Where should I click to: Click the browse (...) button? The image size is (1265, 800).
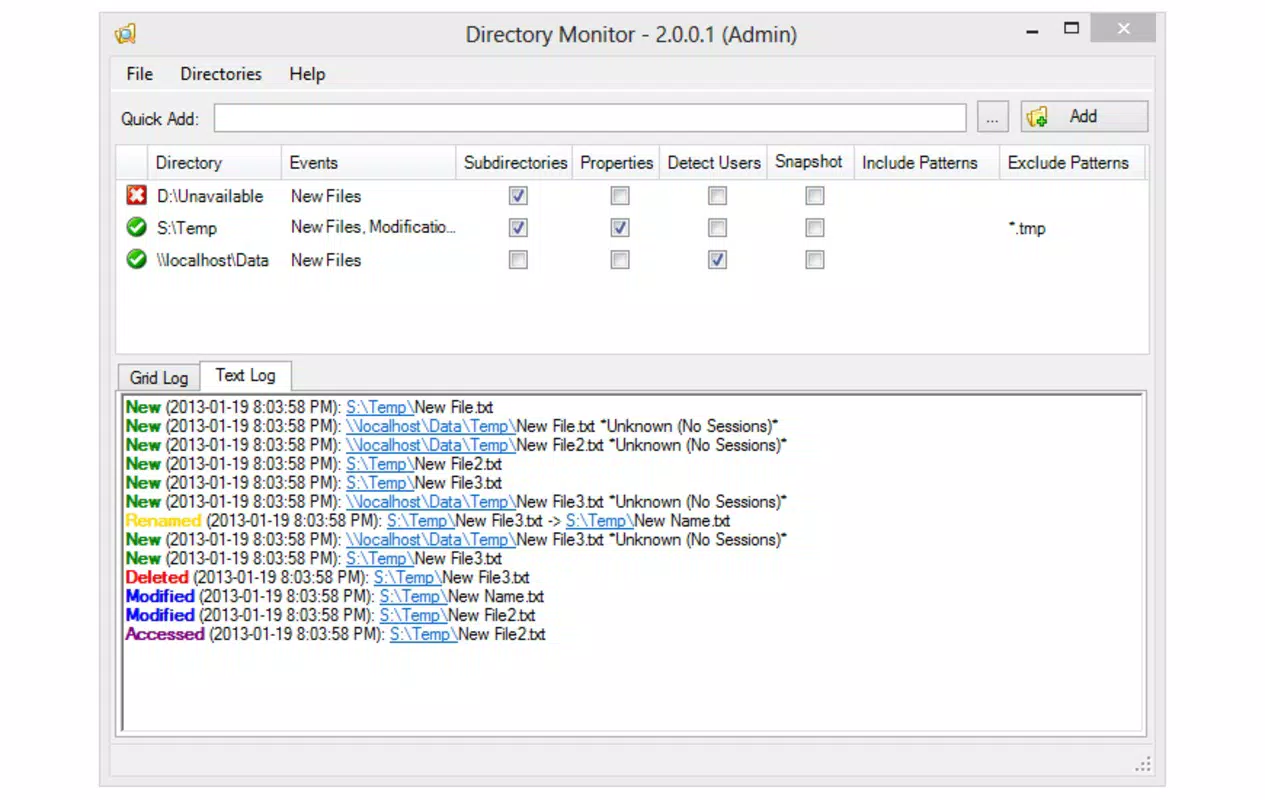pos(992,118)
